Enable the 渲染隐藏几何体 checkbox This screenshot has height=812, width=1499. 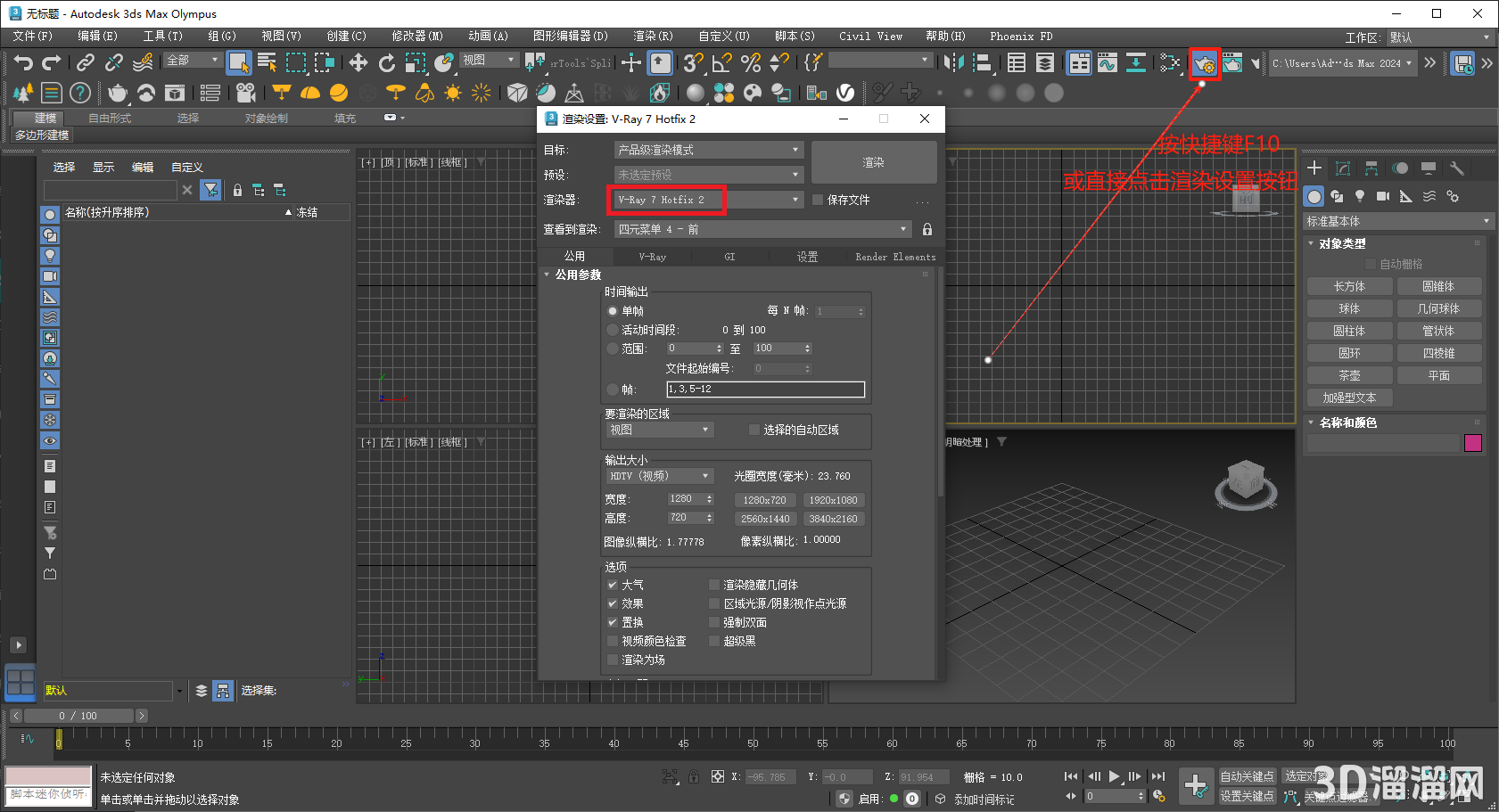coord(714,585)
